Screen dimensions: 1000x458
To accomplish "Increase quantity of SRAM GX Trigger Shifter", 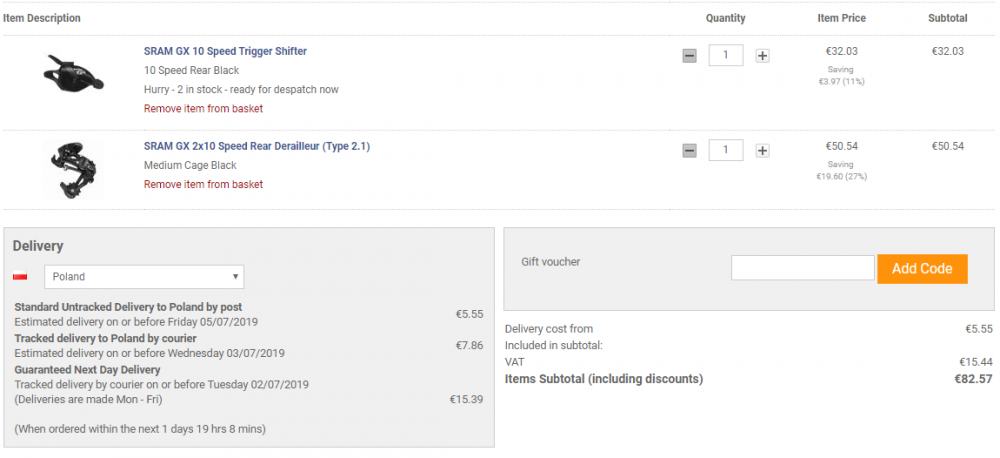I will click(762, 56).
